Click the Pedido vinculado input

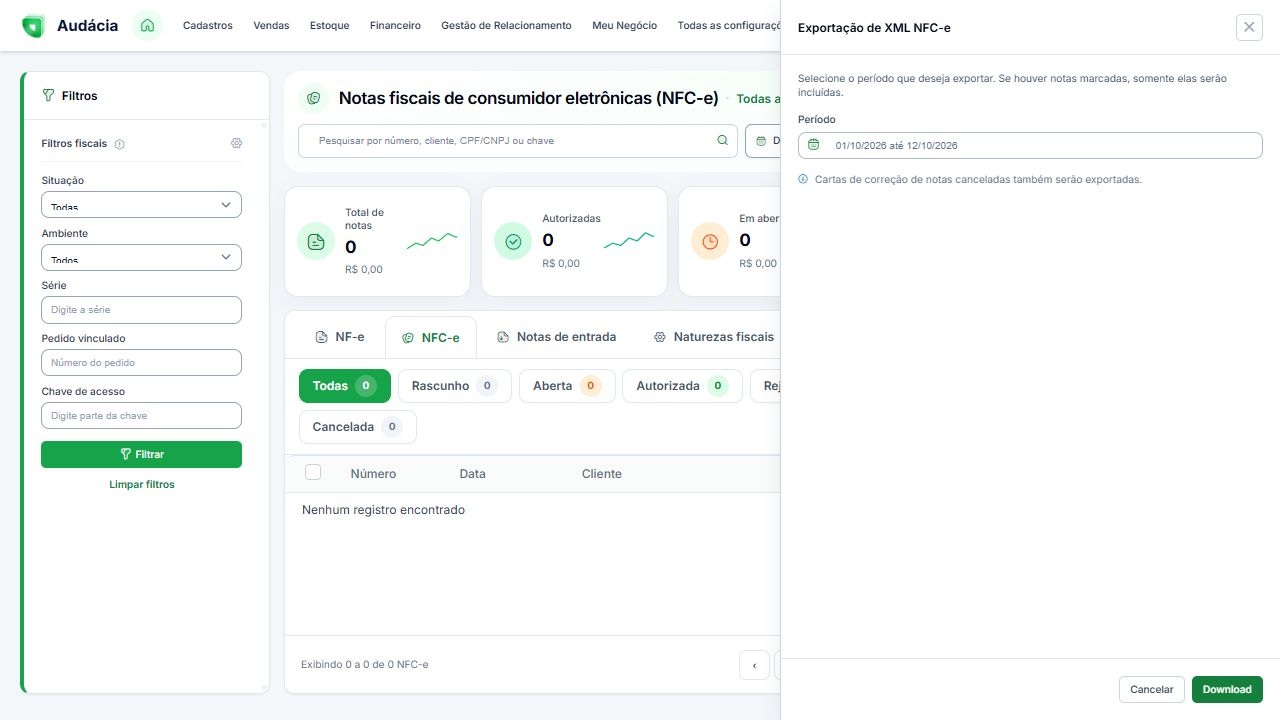(x=141, y=363)
